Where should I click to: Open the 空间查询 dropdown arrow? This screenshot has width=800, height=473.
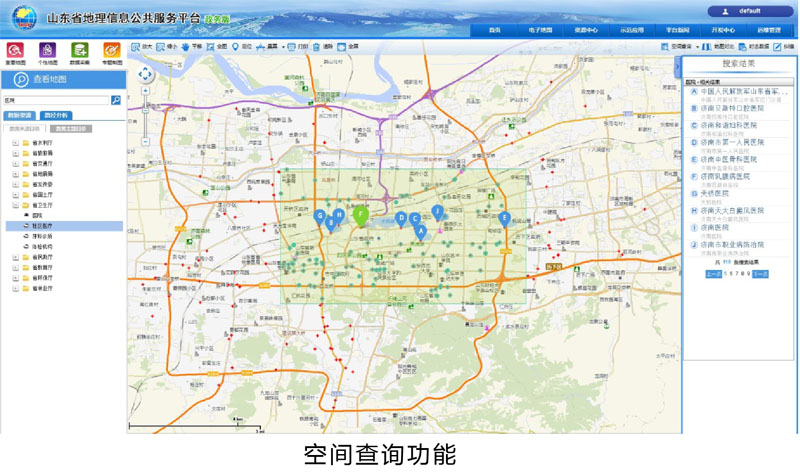pos(697,47)
